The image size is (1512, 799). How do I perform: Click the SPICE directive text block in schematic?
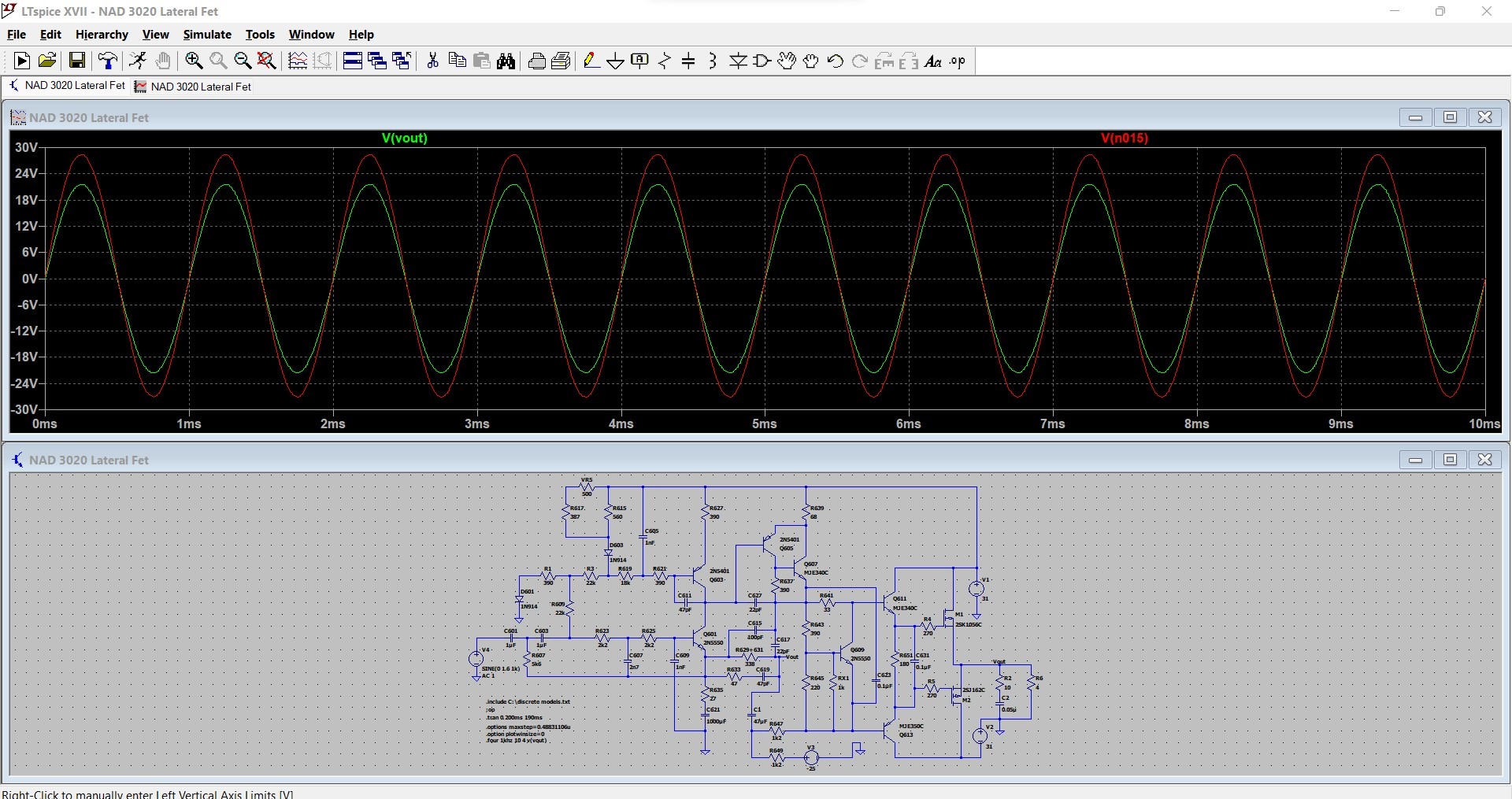click(528, 721)
